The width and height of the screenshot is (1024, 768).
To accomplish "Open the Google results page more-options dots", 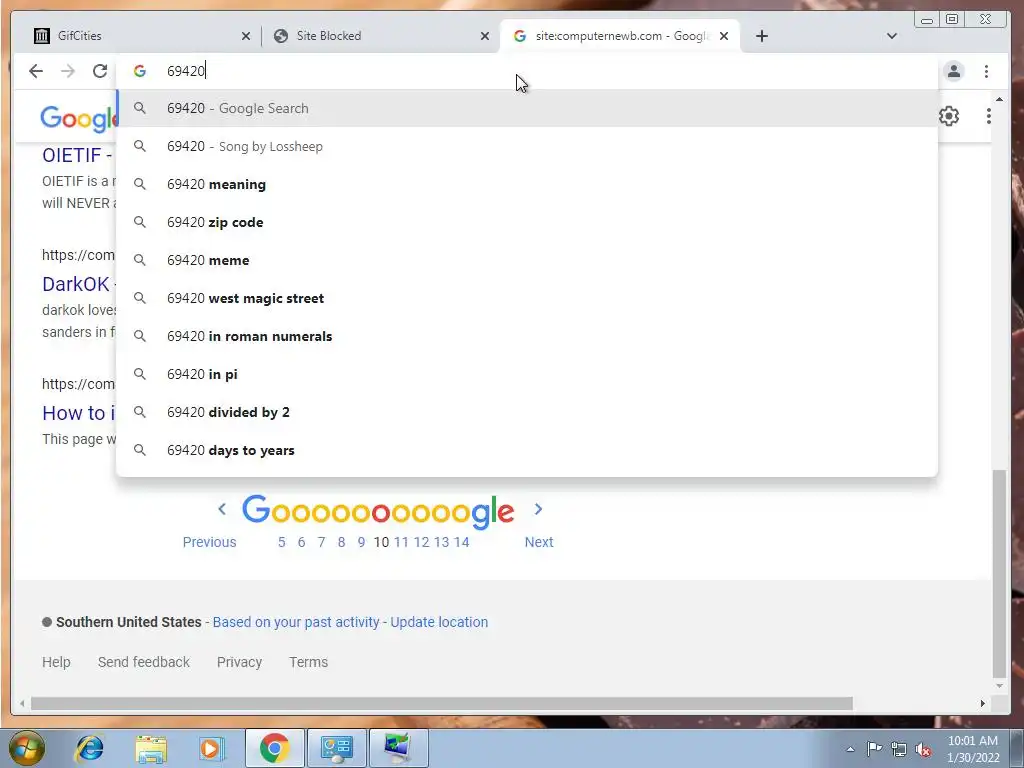I will [x=989, y=116].
